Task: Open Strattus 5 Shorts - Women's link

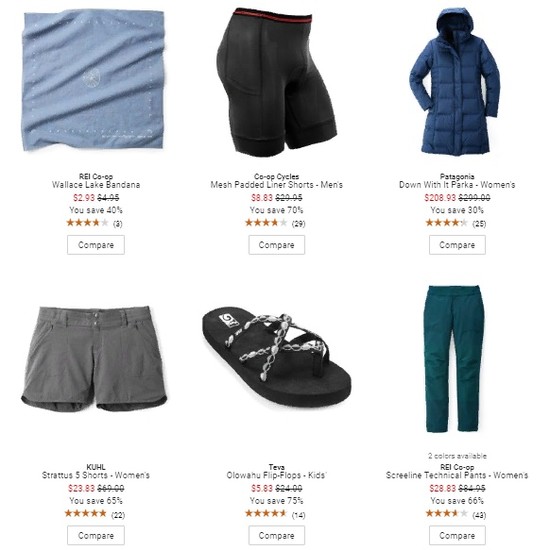Action: click(96, 475)
